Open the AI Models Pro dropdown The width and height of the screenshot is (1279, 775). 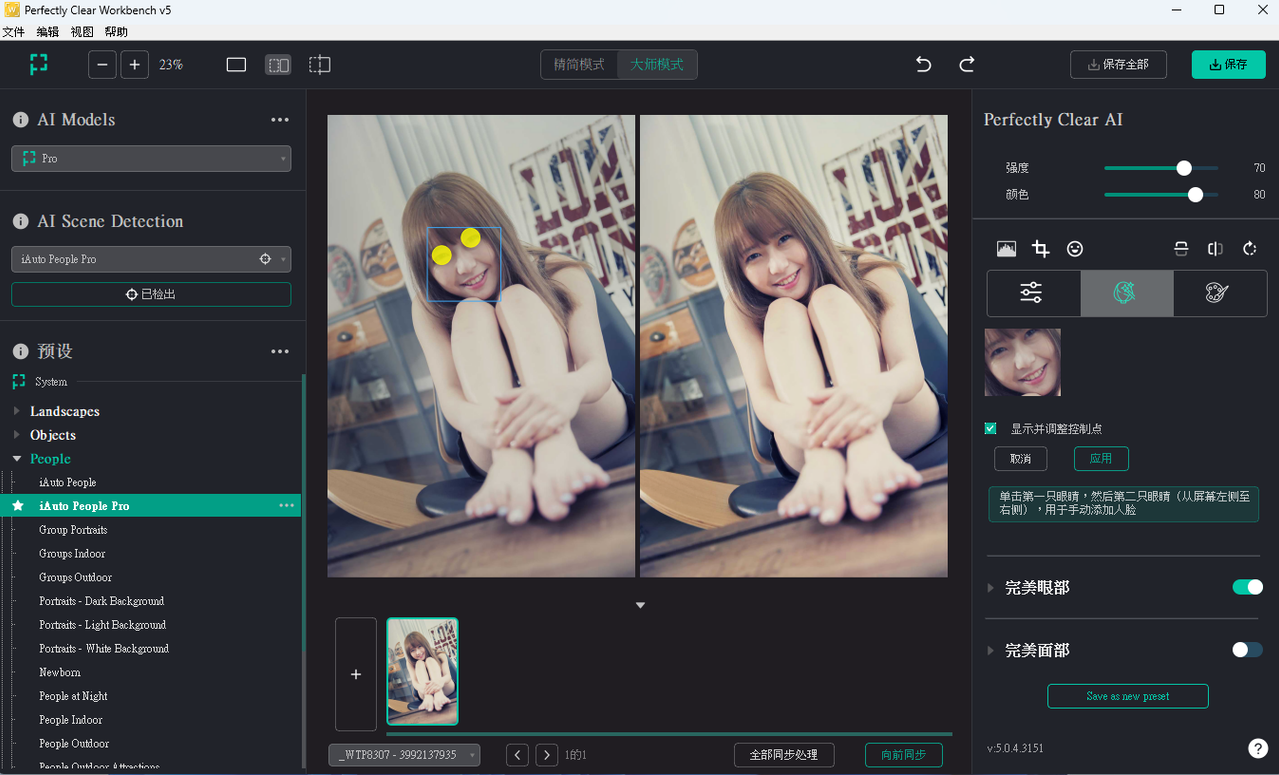click(x=151, y=158)
